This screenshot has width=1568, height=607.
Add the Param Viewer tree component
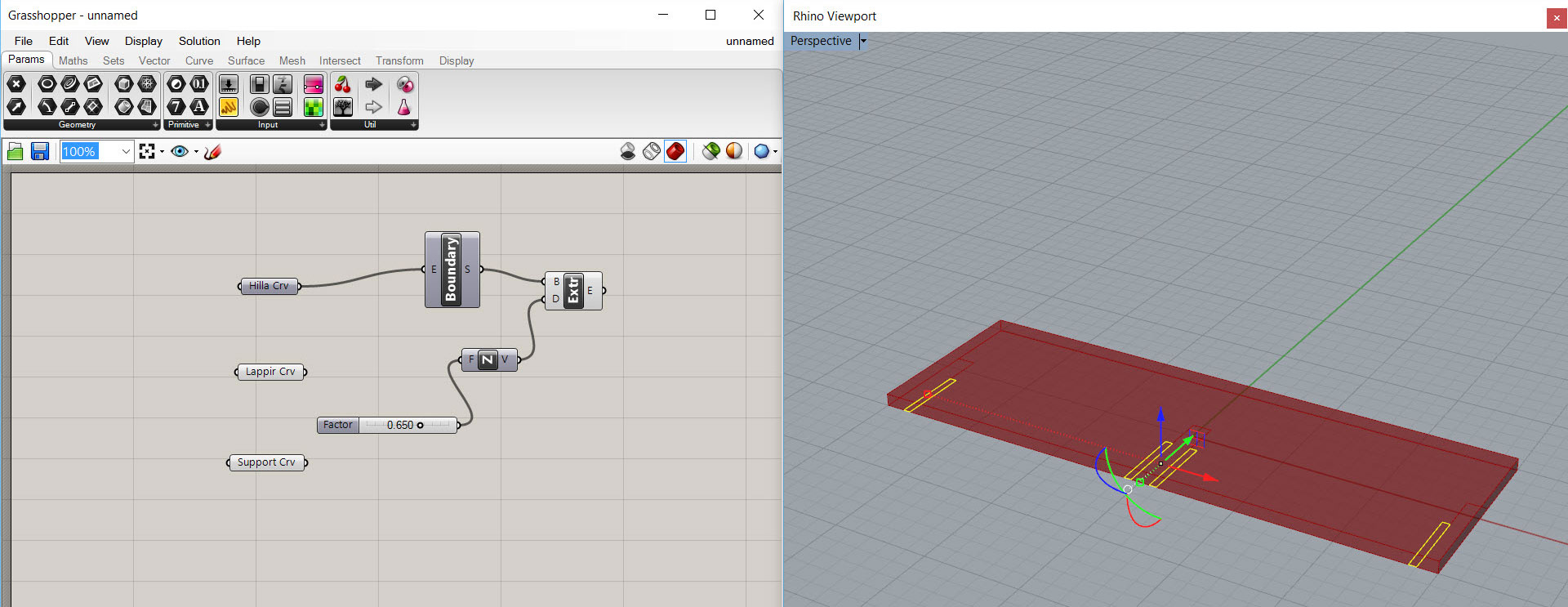[343, 107]
